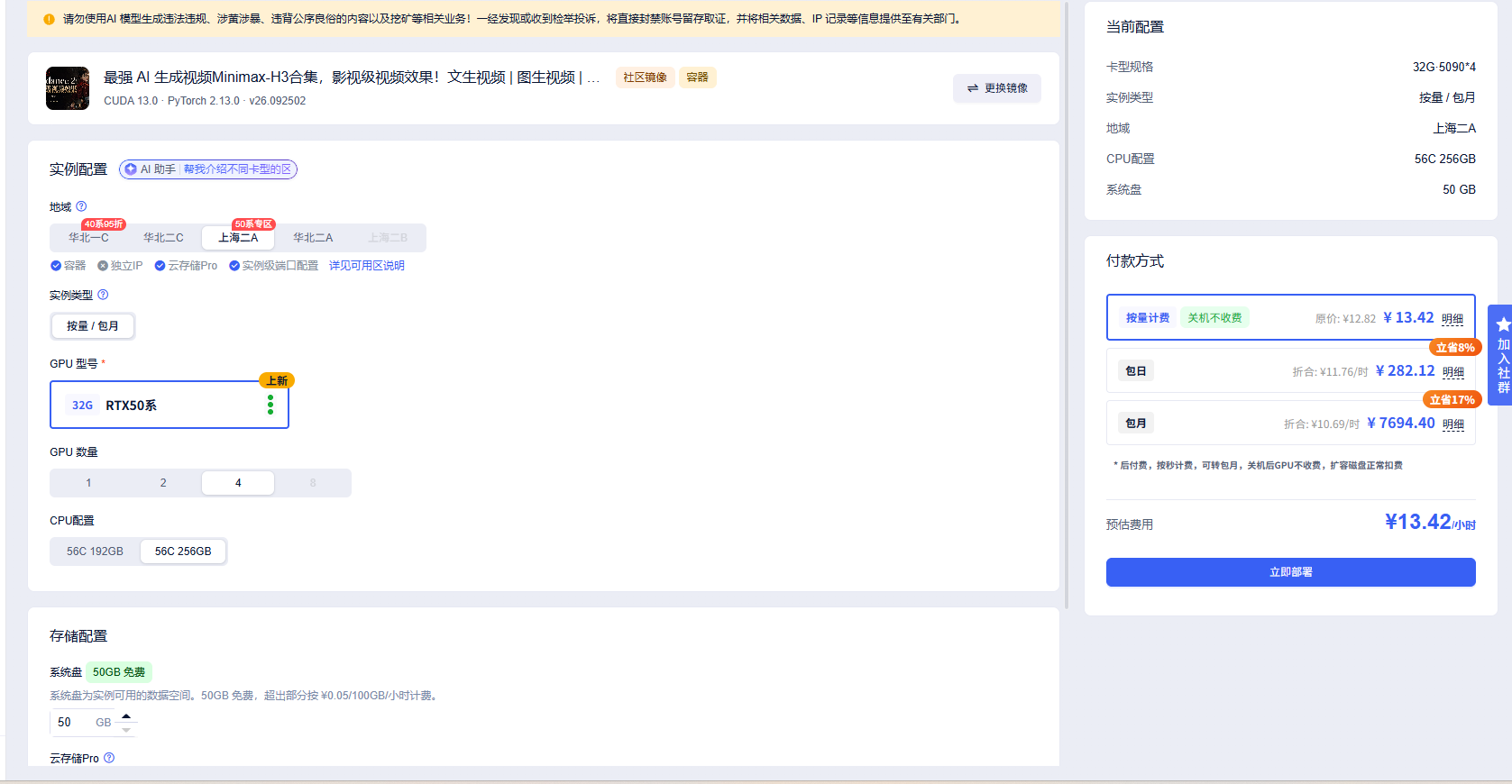Set GPU count to 4
Screen dimensions: 1512x784
tap(238, 483)
